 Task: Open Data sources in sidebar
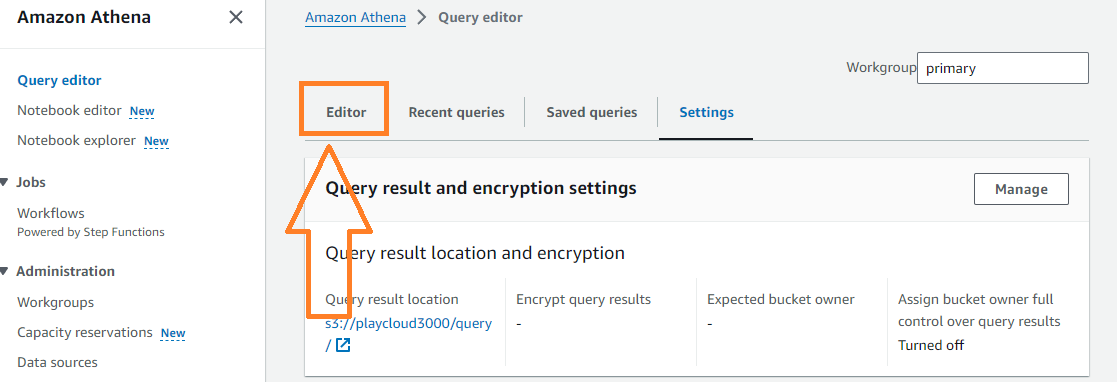(57, 362)
